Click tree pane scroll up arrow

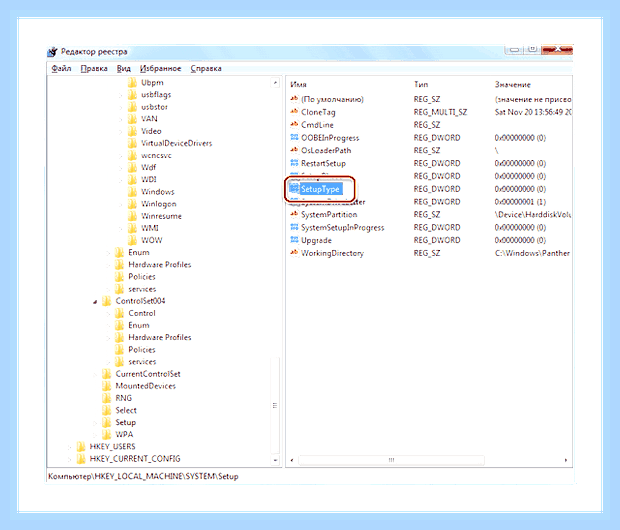tap(275, 83)
